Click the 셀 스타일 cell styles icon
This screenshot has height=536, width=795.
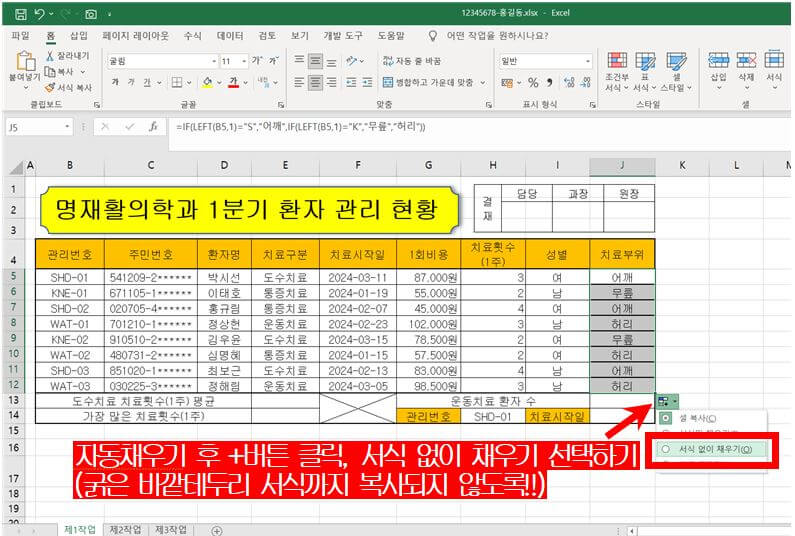click(676, 60)
